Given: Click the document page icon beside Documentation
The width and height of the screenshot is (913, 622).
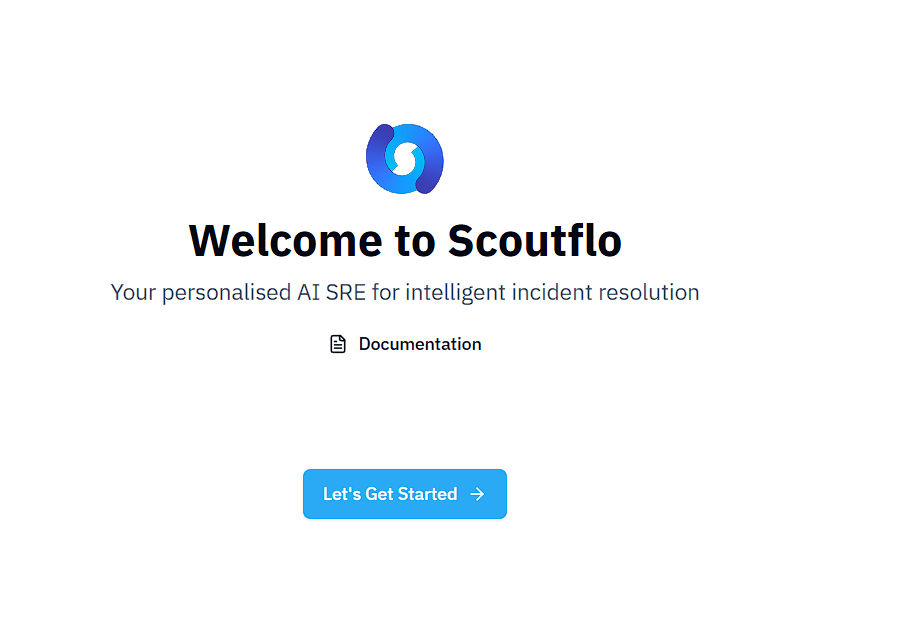Looking at the screenshot, I should click(338, 344).
